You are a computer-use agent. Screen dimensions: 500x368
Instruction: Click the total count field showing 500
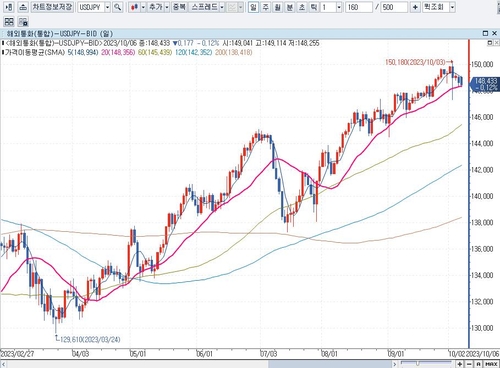click(x=394, y=7)
